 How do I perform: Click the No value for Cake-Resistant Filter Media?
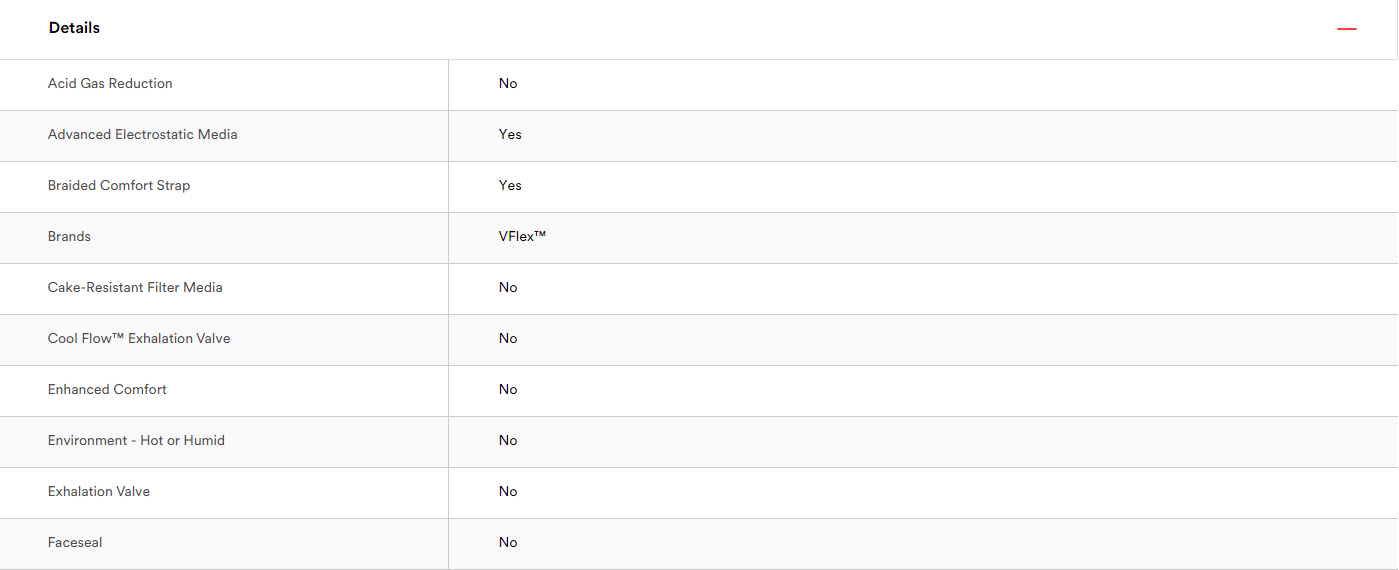[508, 288]
